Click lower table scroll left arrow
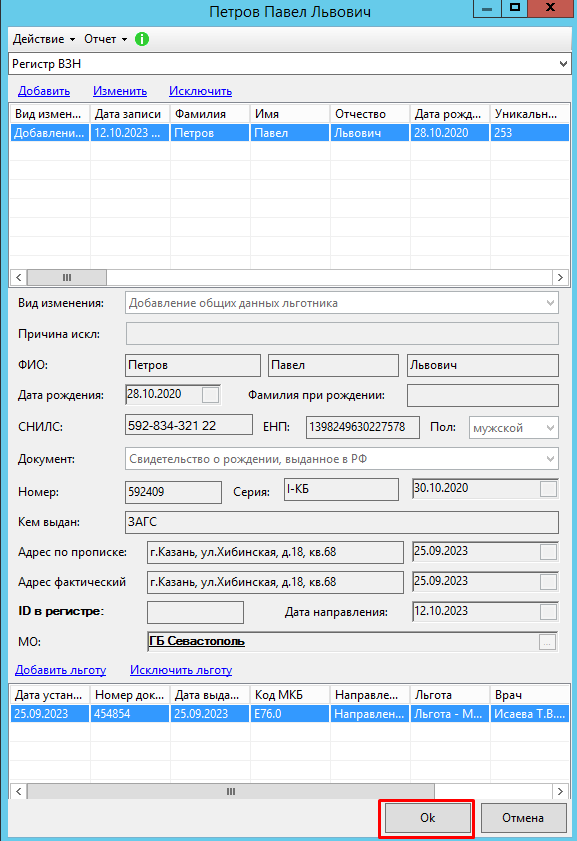The width and height of the screenshot is (577, 841). (19, 791)
